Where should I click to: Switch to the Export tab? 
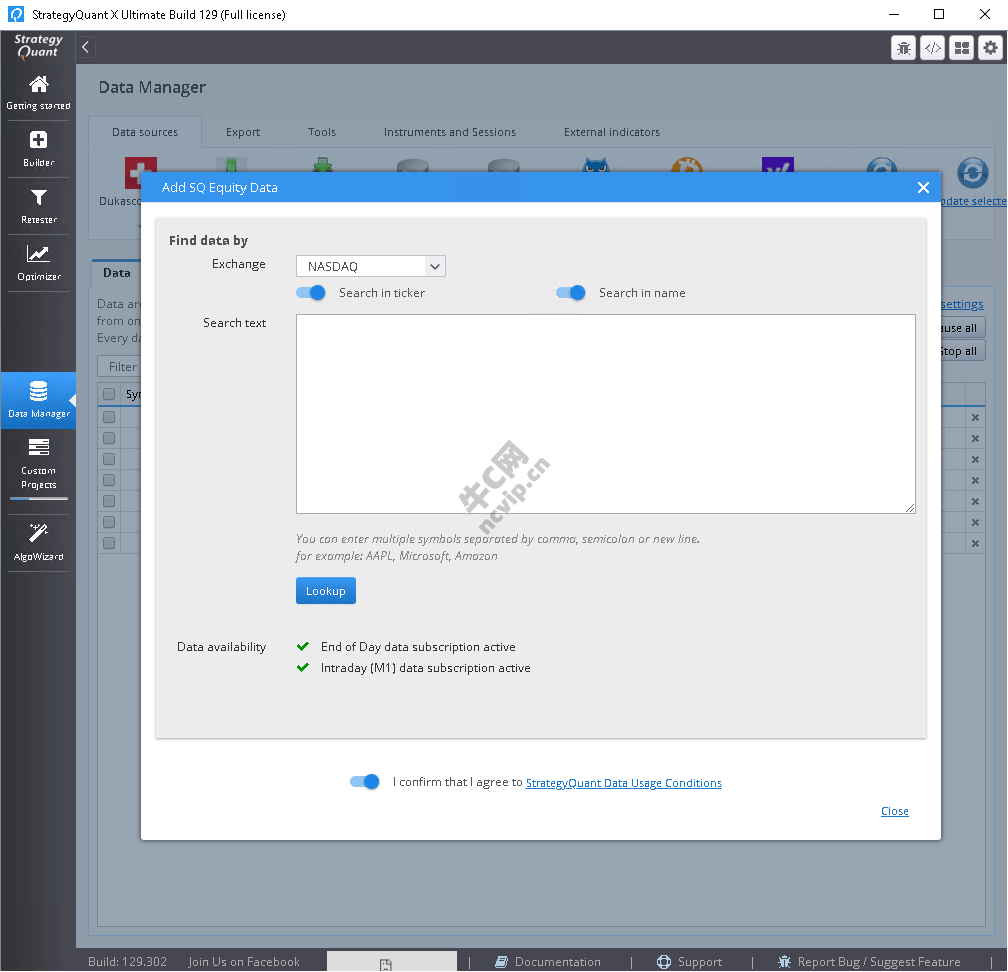click(x=243, y=132)
